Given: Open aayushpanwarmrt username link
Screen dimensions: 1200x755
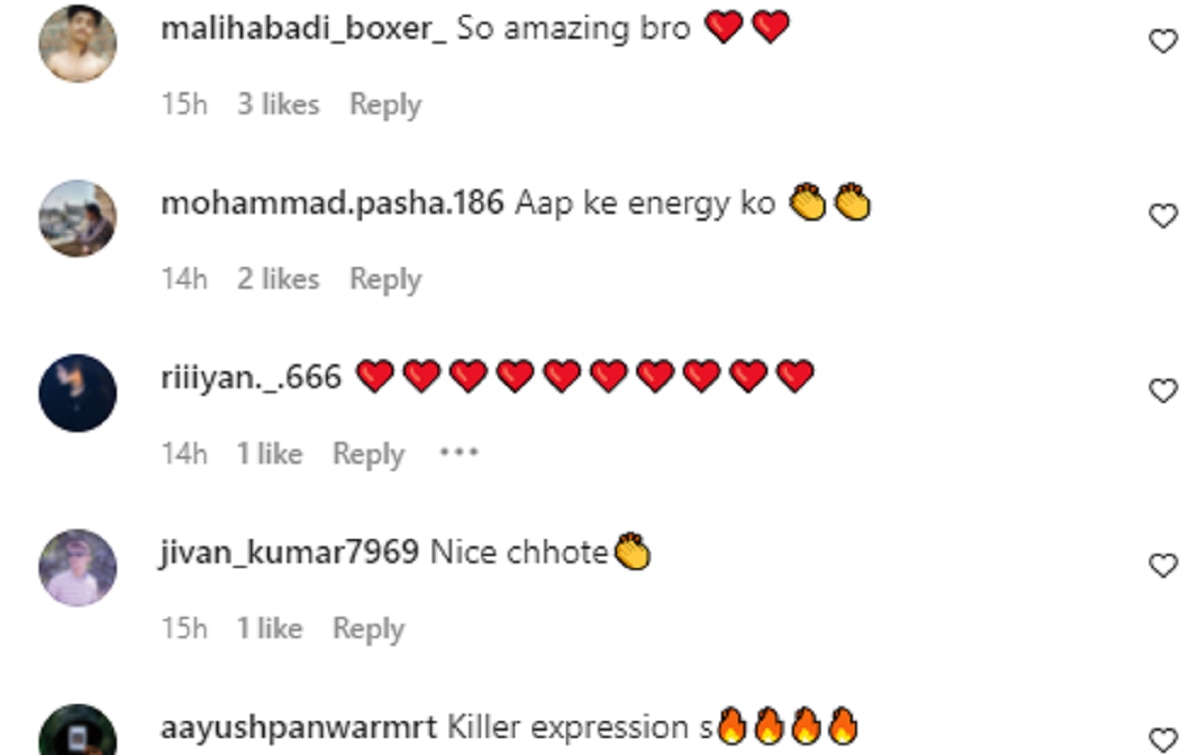Looking at the screenshot, I should [298, 727].
